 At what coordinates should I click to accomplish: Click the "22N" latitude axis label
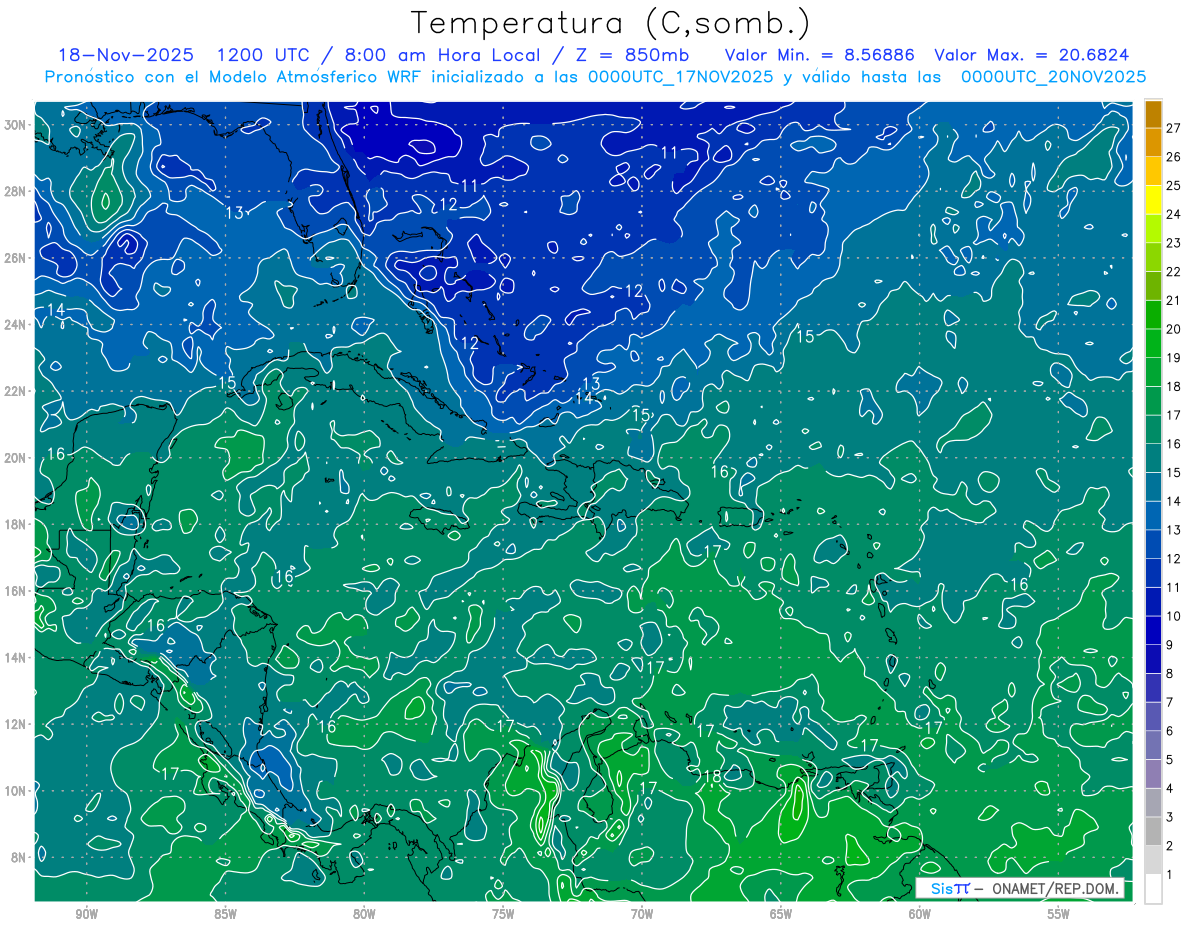(x=16, y=391)
